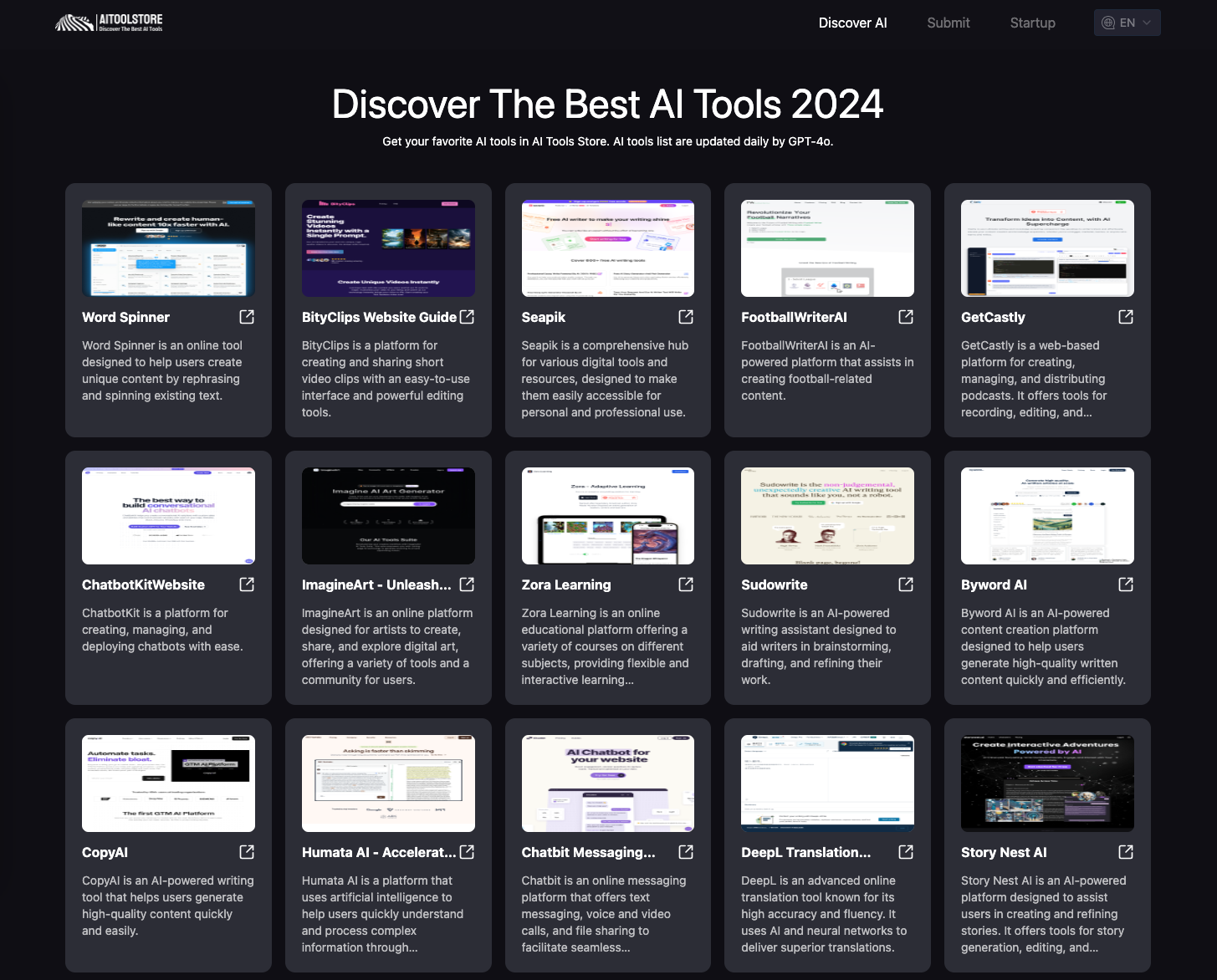Viewport: 1217px width, 980px height.
Task: Open external link icon for Zora Learning
Action: [x=686, y=584]
